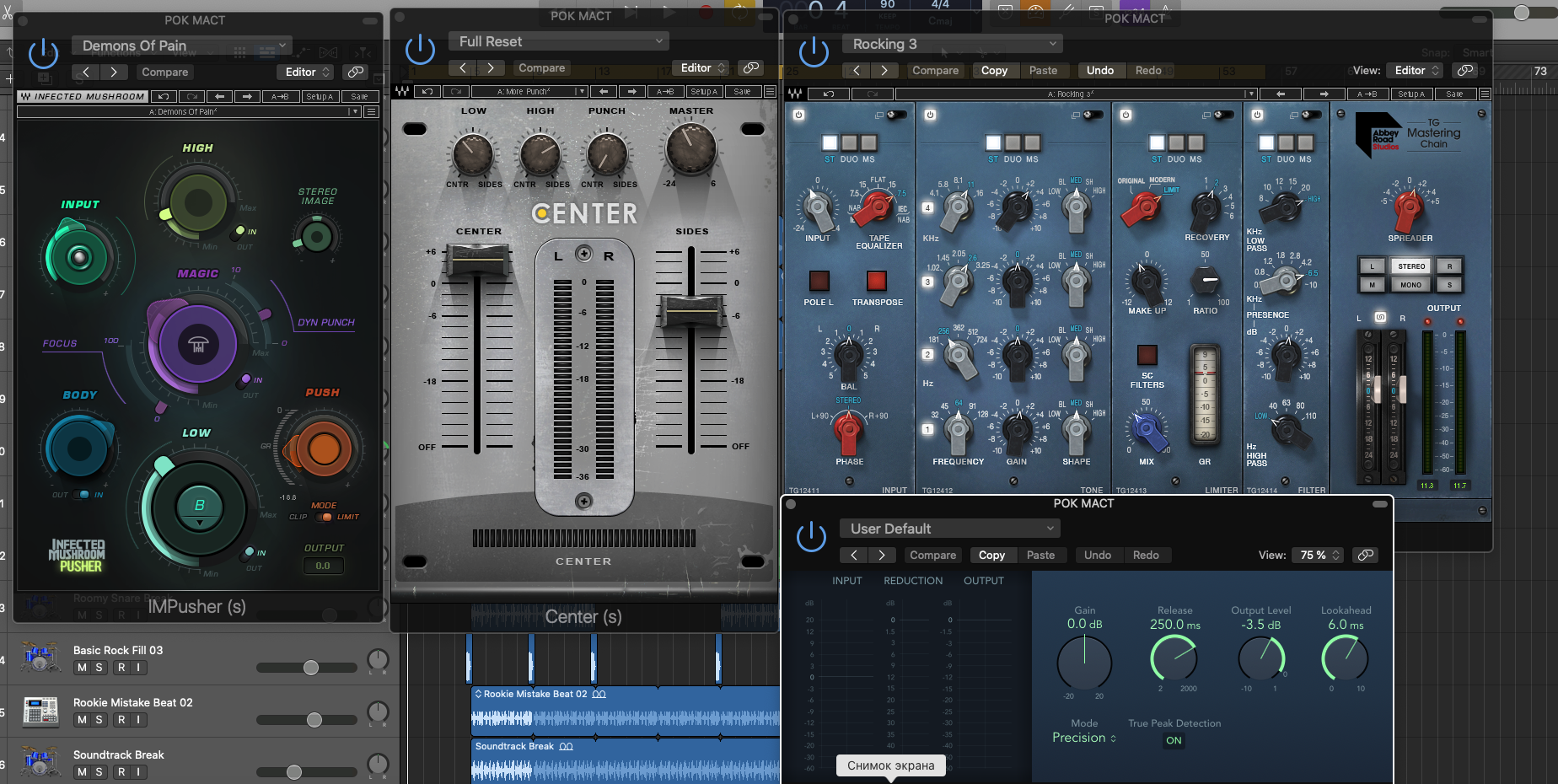Open the Demons Of Pain preset dropdown
1558x784 pixels.
pyautogui.click(x=182, y=46)
